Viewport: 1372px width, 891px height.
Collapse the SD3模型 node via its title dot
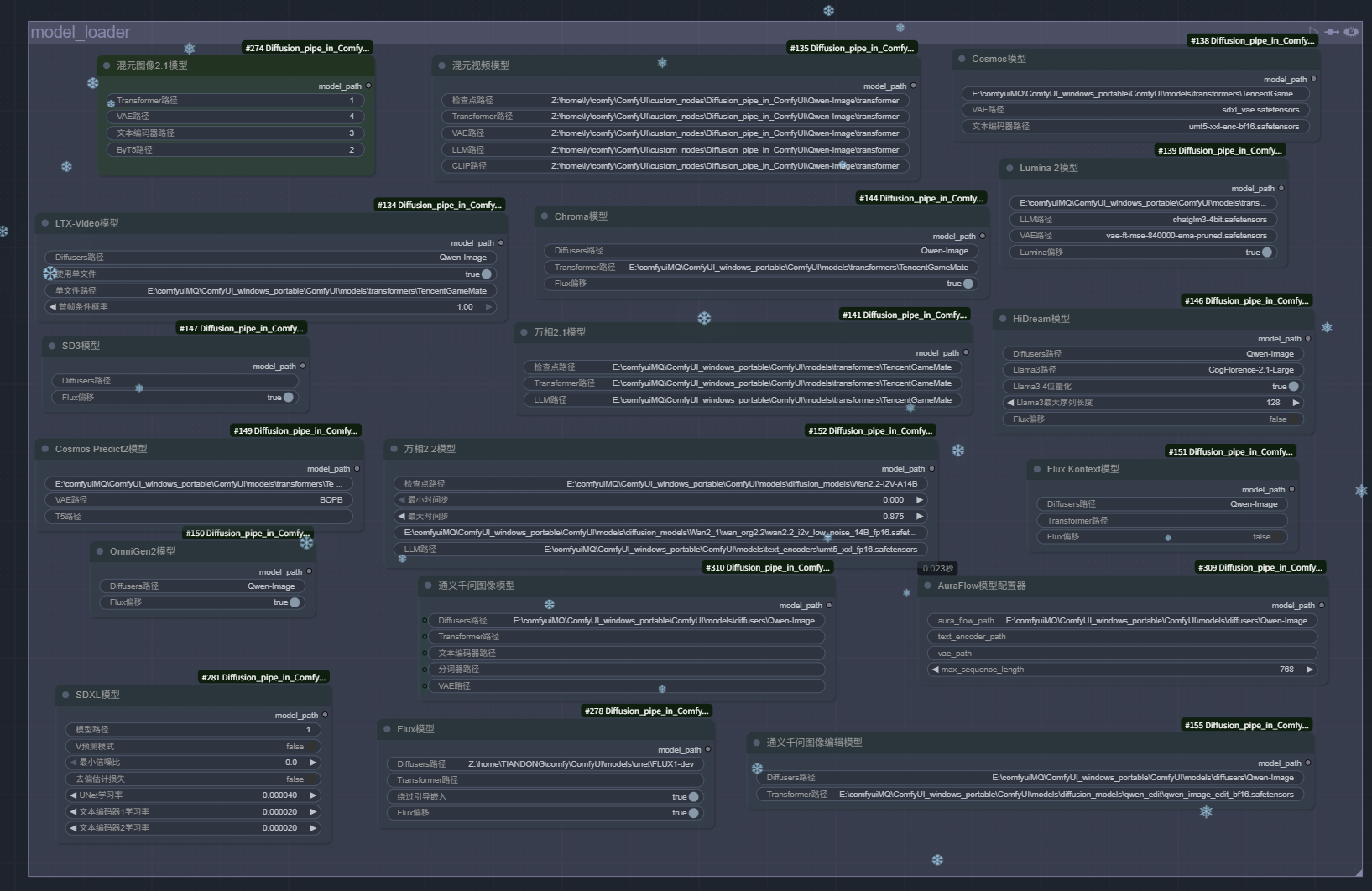(52, 346)
